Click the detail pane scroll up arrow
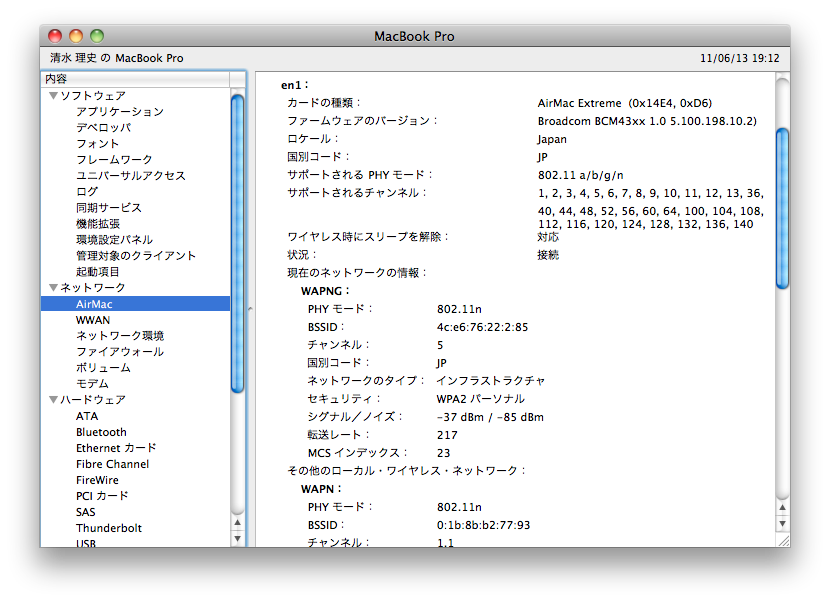This screenshot has height=602, width=830. 782,507
